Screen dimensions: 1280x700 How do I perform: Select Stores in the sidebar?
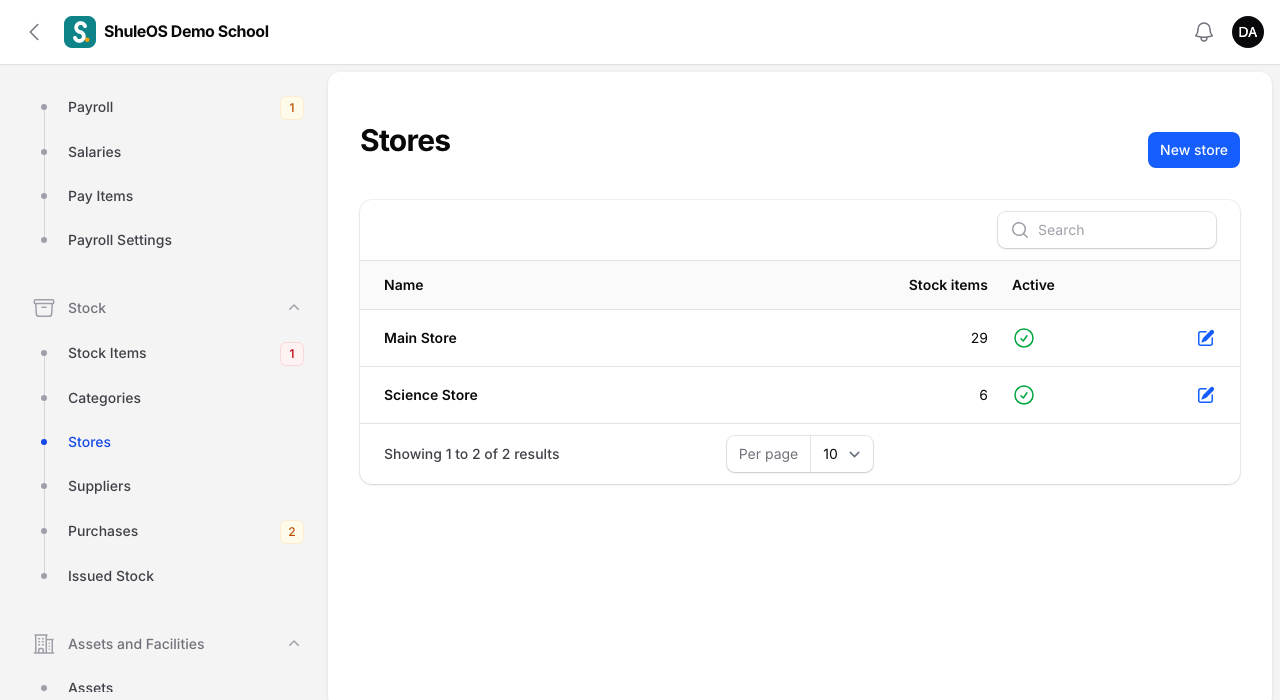(x=89, y=442)
